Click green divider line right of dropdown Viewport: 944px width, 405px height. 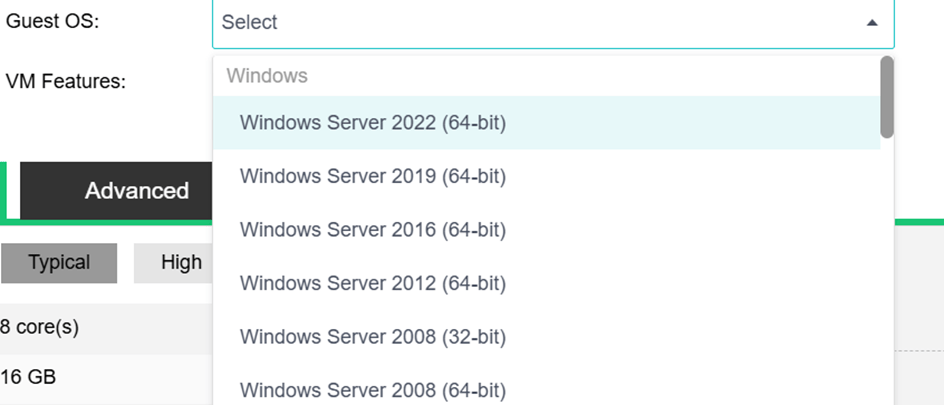tap(918, 221)
